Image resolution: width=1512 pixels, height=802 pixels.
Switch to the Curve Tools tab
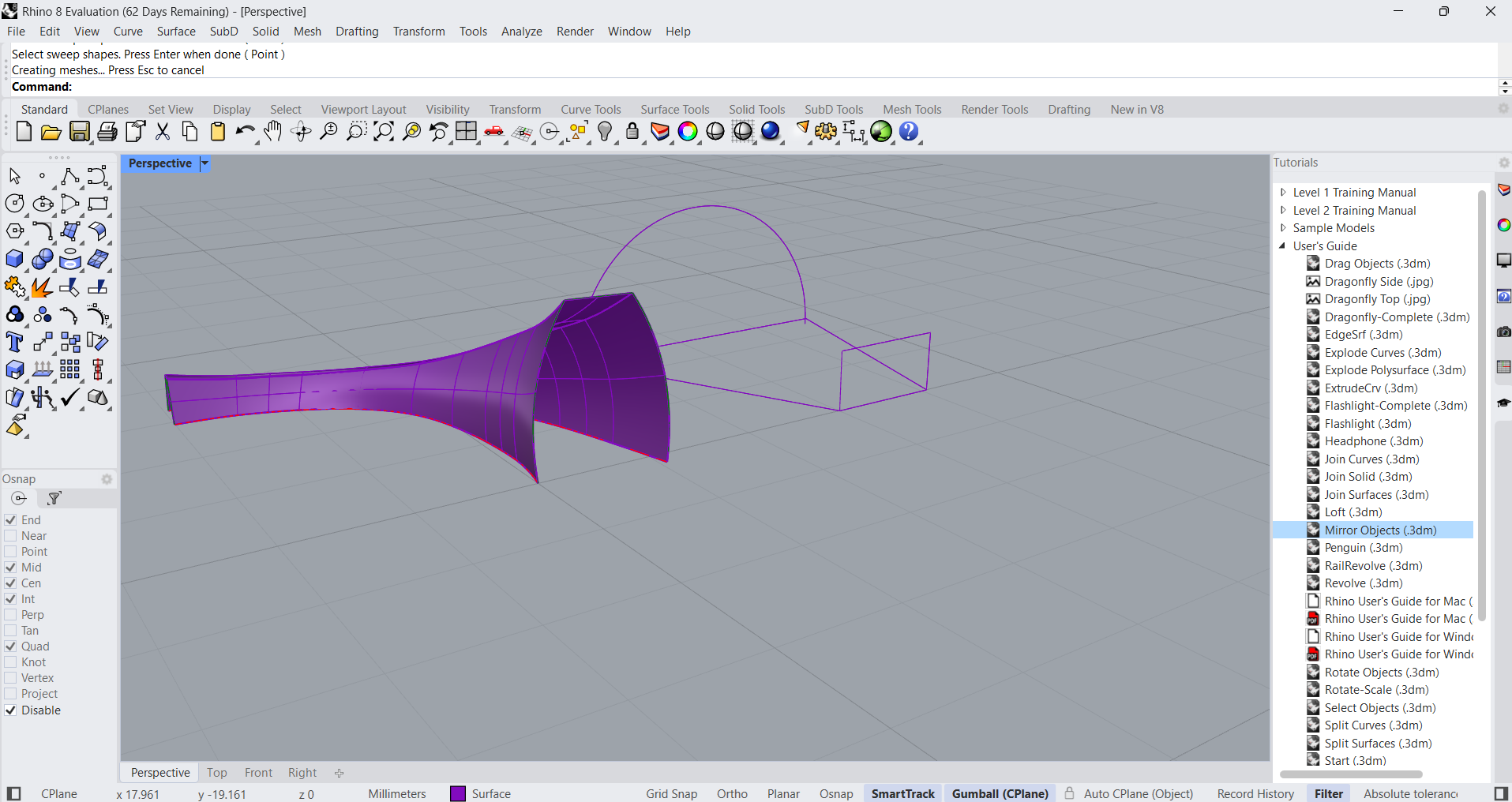[591, 110]
